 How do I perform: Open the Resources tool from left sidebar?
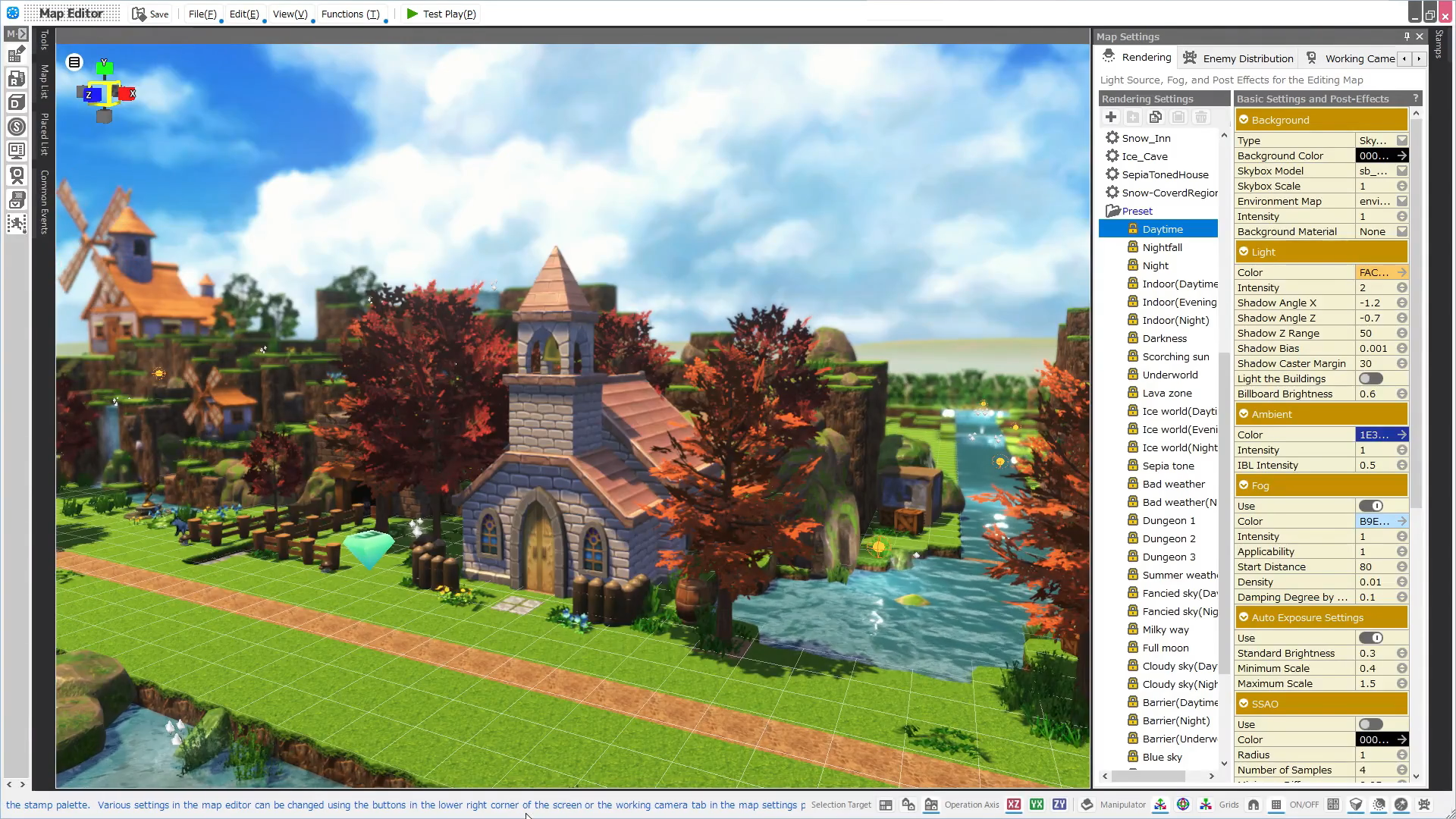pos(17,78)
